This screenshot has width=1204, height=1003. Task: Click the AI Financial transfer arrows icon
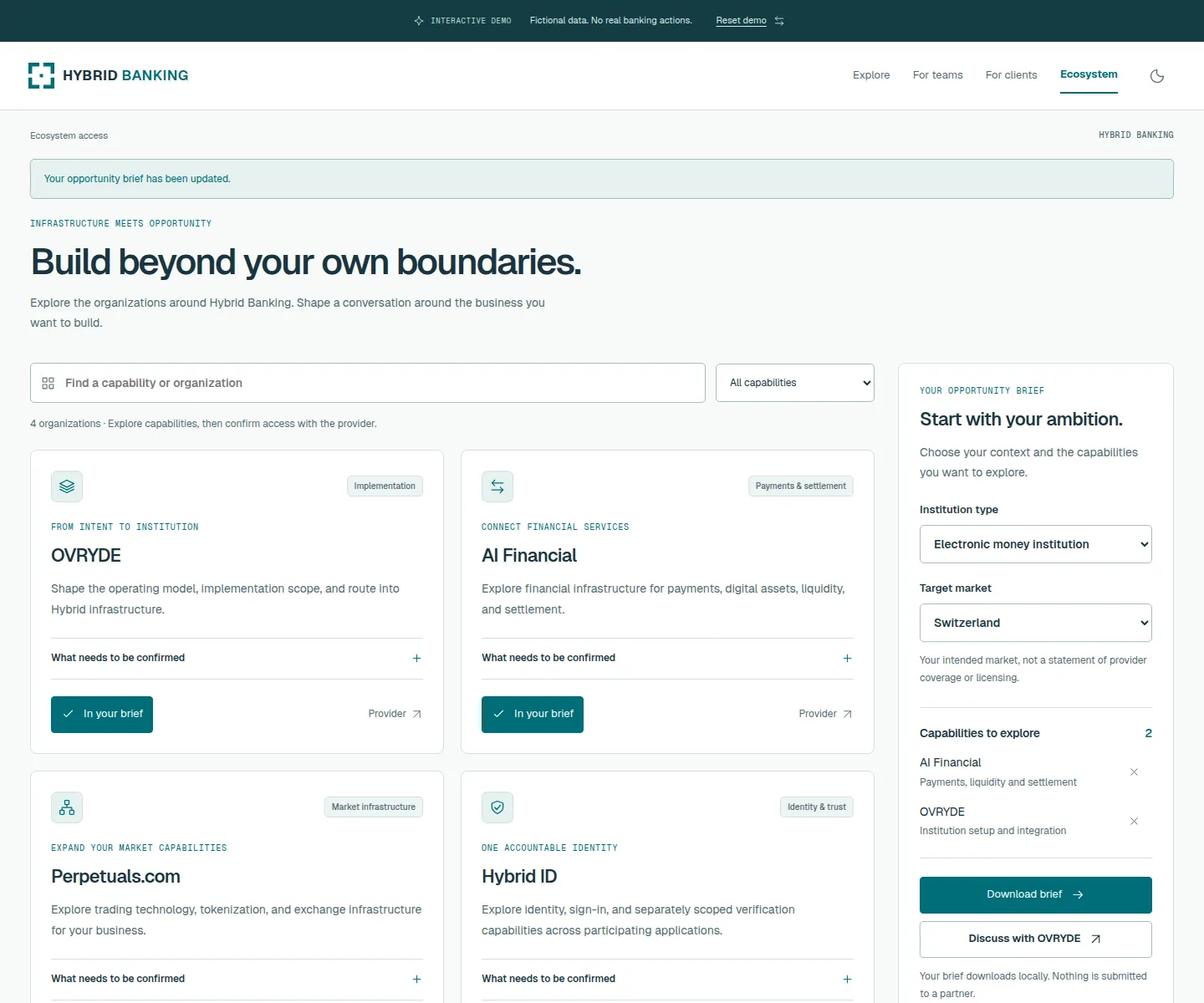tap(497, 486)
